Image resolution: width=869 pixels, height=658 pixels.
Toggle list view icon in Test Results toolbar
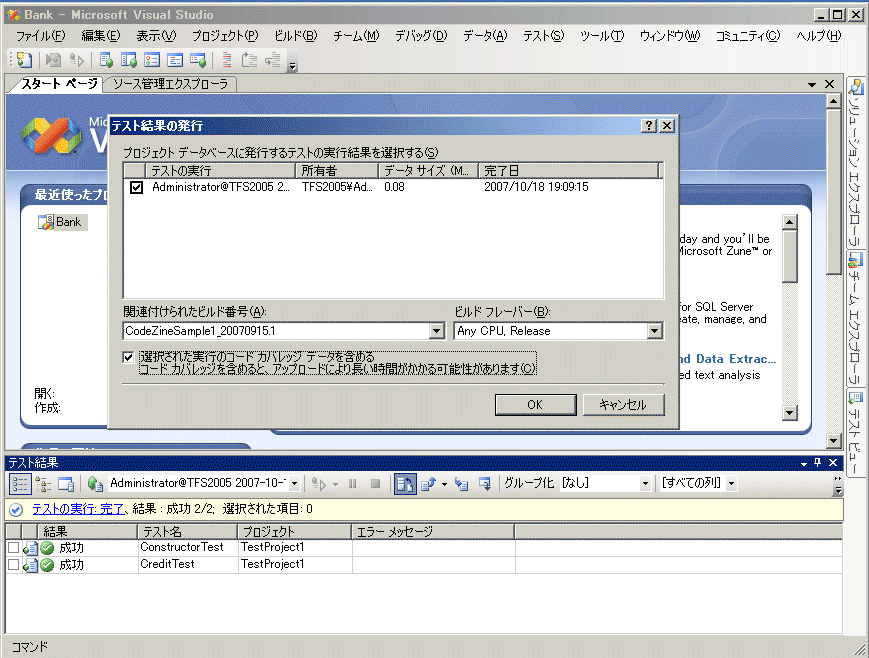[20, 484]
